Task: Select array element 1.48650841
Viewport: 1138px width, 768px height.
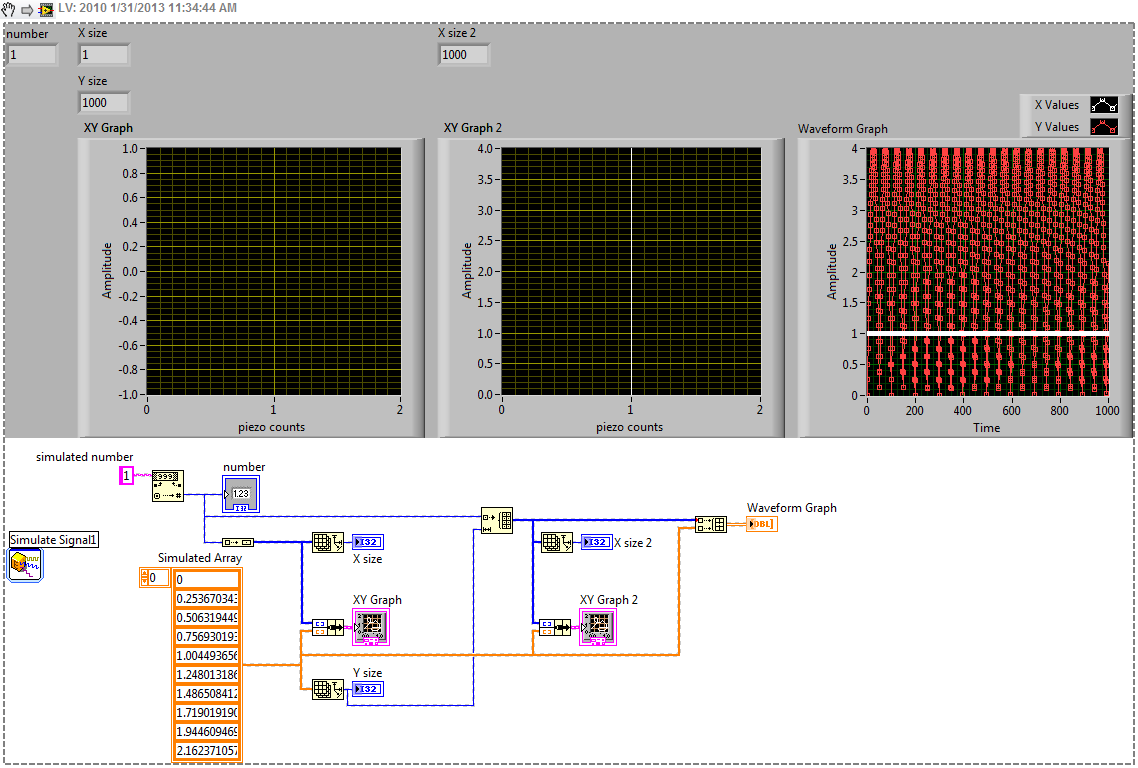Action: pyautogui.click(x=207, y=693)
